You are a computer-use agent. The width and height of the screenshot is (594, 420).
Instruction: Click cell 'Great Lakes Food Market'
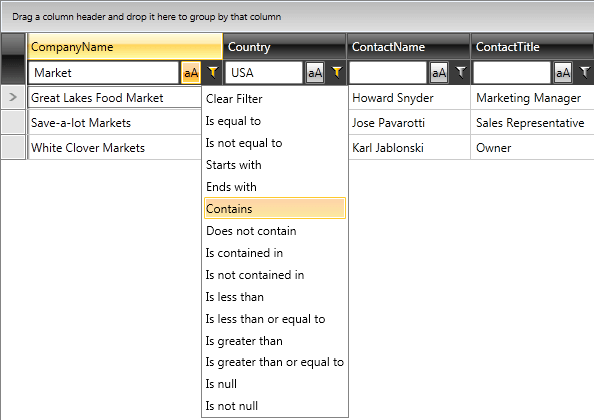coord(114,98)
